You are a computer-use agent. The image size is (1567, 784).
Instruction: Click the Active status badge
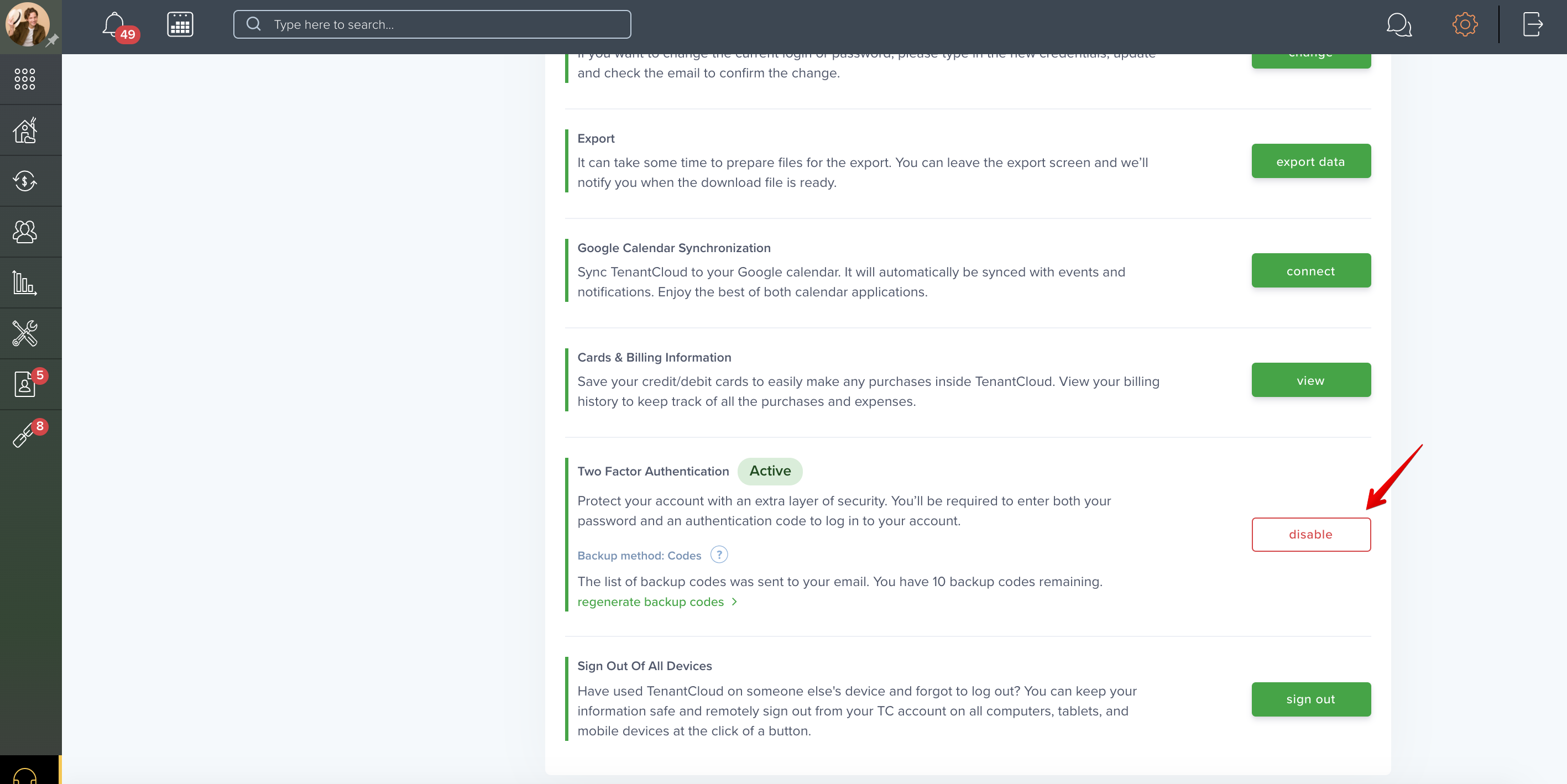(770, 471)
